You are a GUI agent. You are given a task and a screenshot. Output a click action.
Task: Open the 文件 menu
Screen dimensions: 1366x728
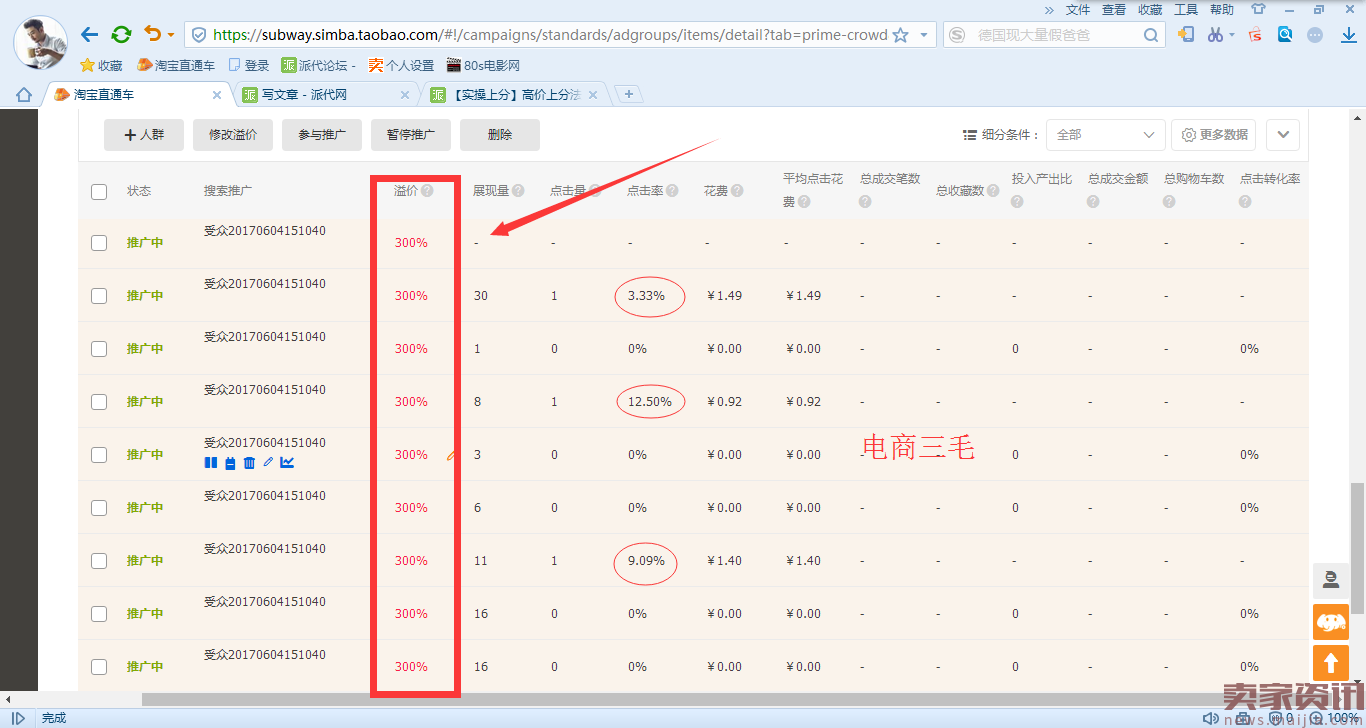pos(1078,9)
